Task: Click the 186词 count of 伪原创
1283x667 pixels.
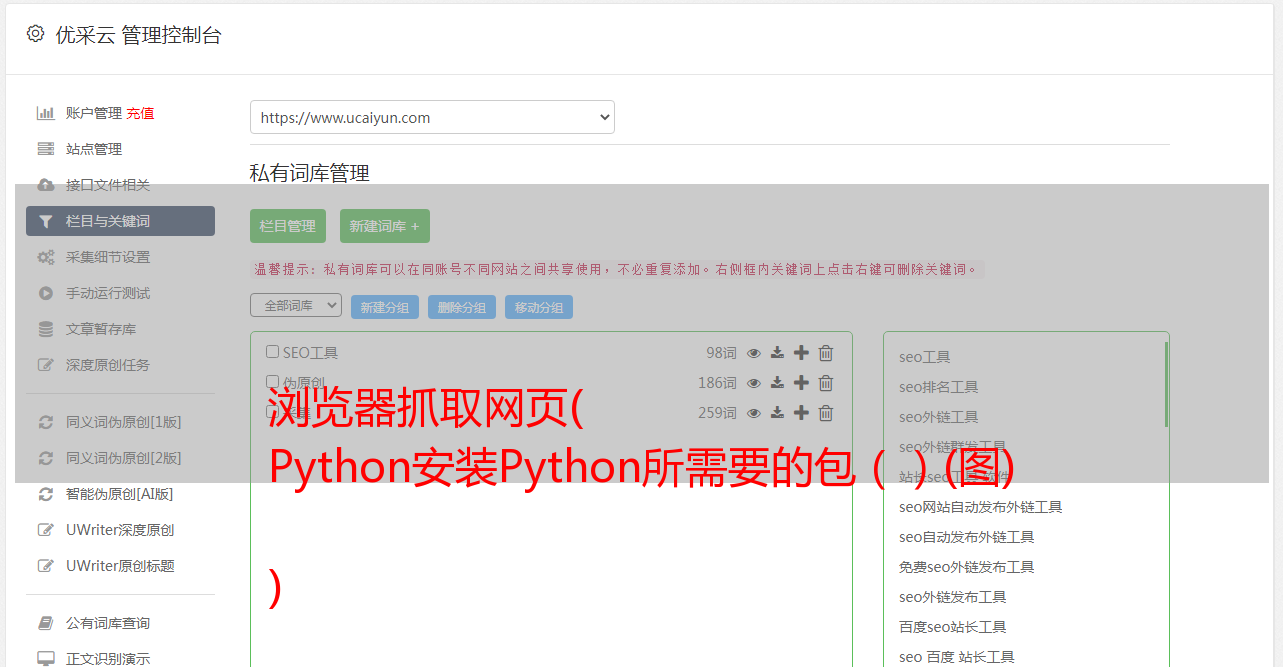Action: click(x=717, y=383)
